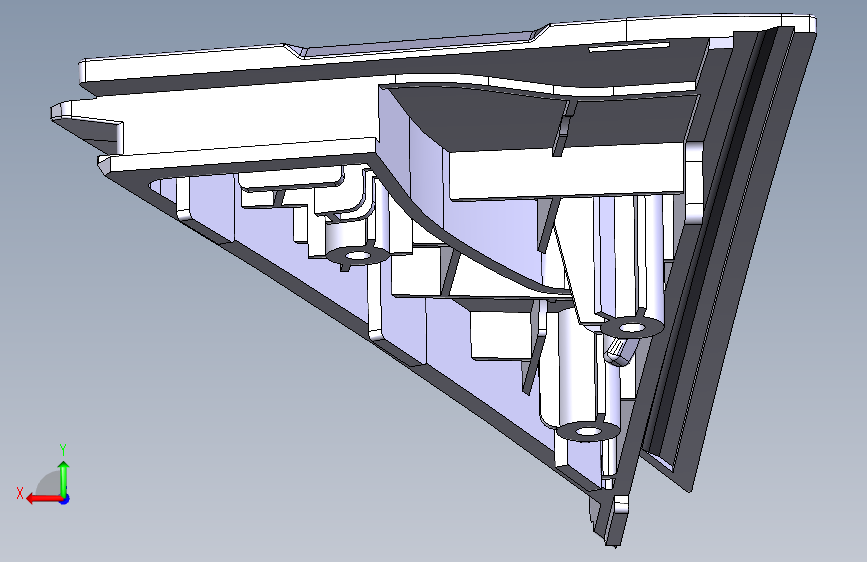Click the green Y axis arrow of the triad

(x=64, y=478)
